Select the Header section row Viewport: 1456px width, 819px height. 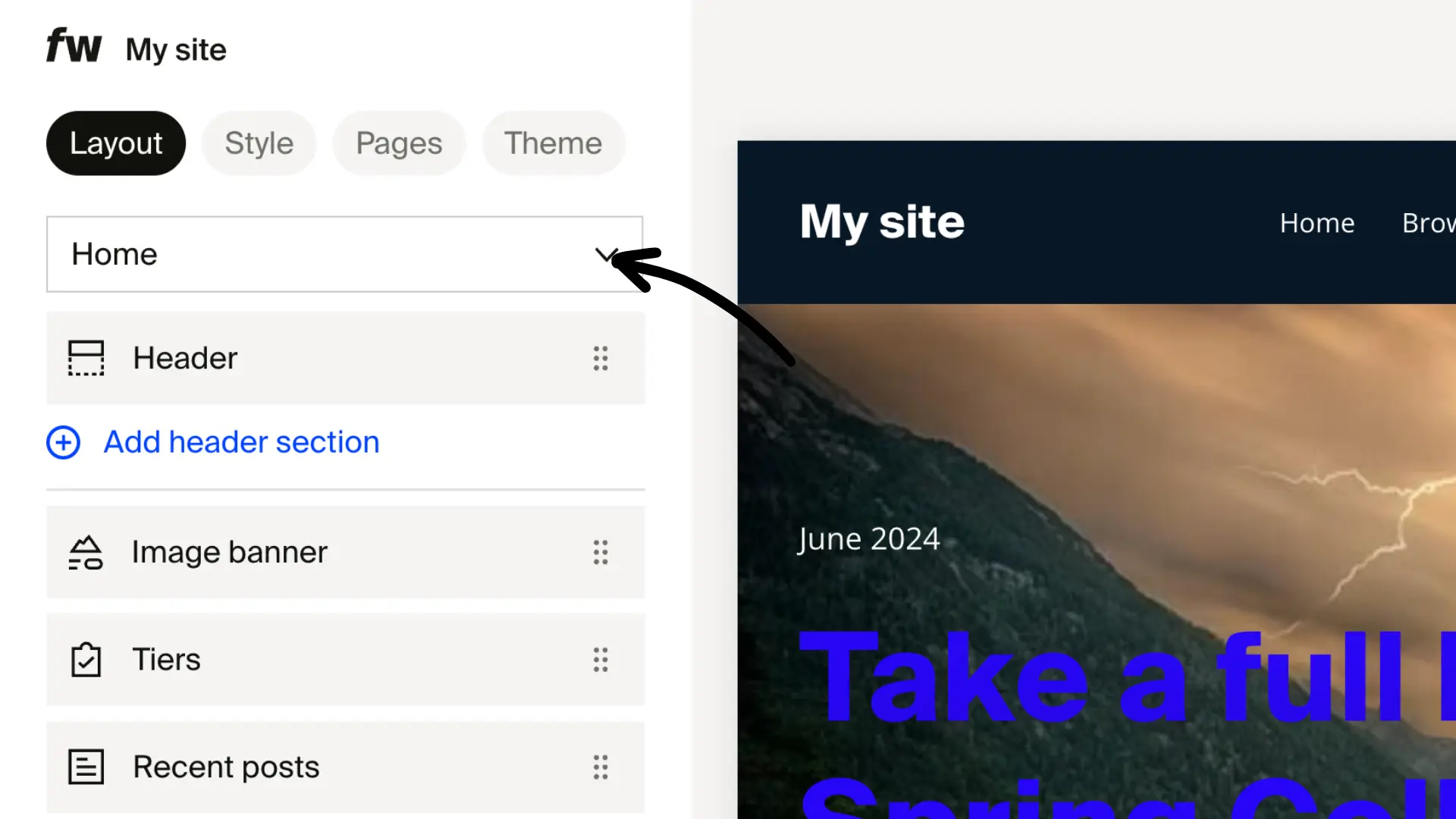345,358
